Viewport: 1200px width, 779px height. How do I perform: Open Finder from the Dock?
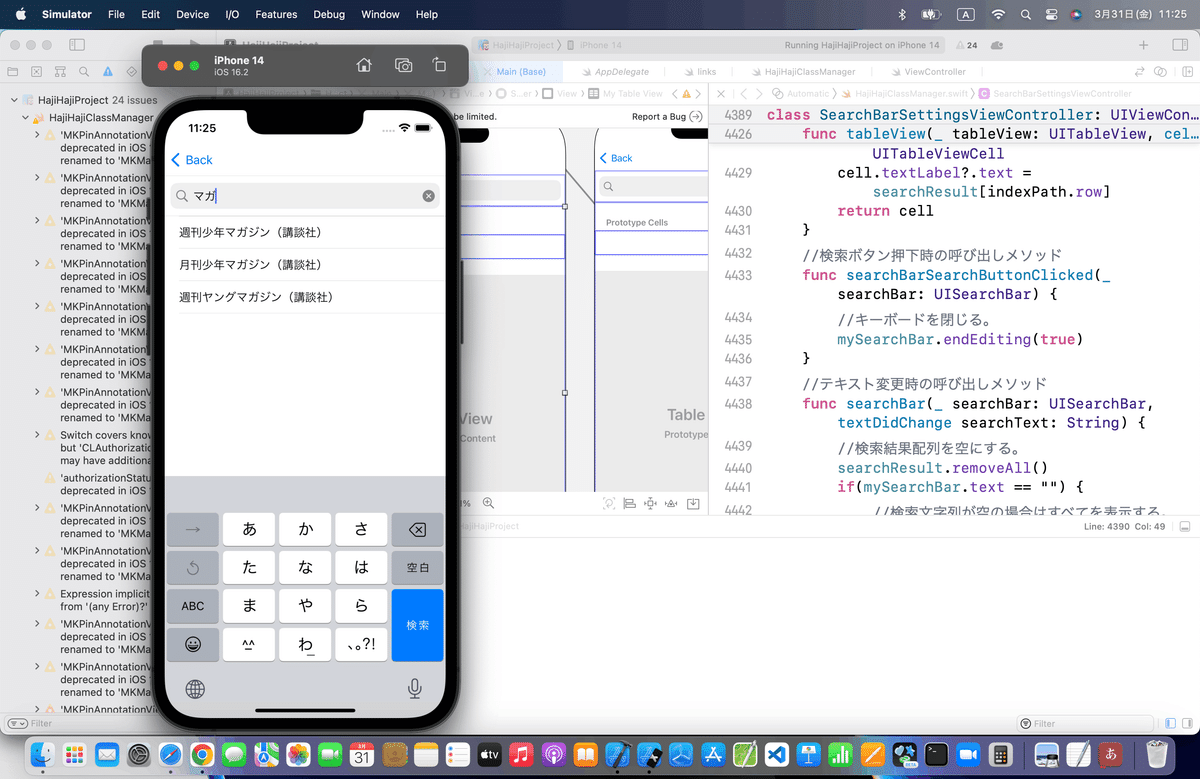(42, 754)
